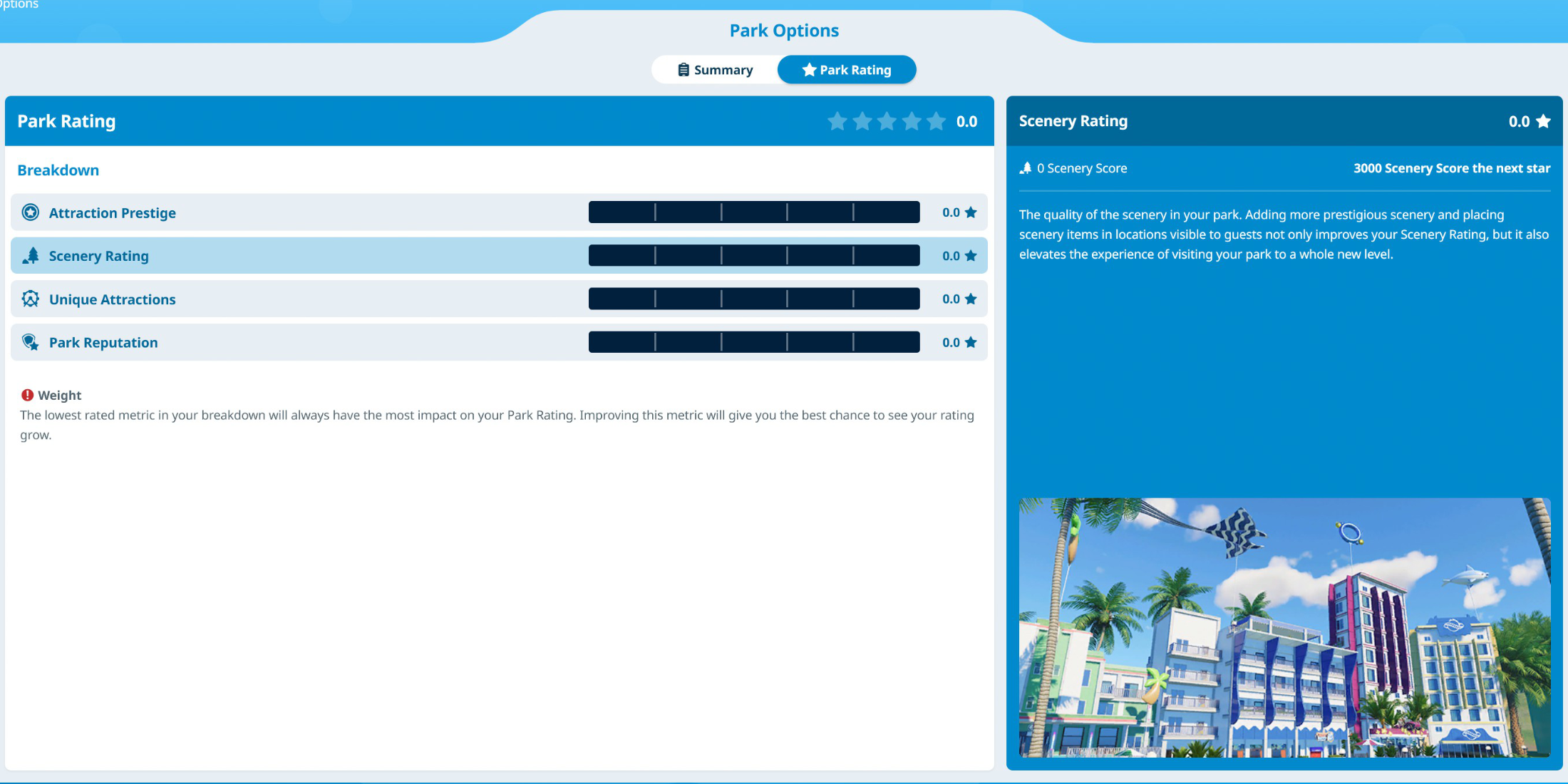Click the Attraction Prestige rating bar
Screen dimensions: 1568x784
point(754,211)
